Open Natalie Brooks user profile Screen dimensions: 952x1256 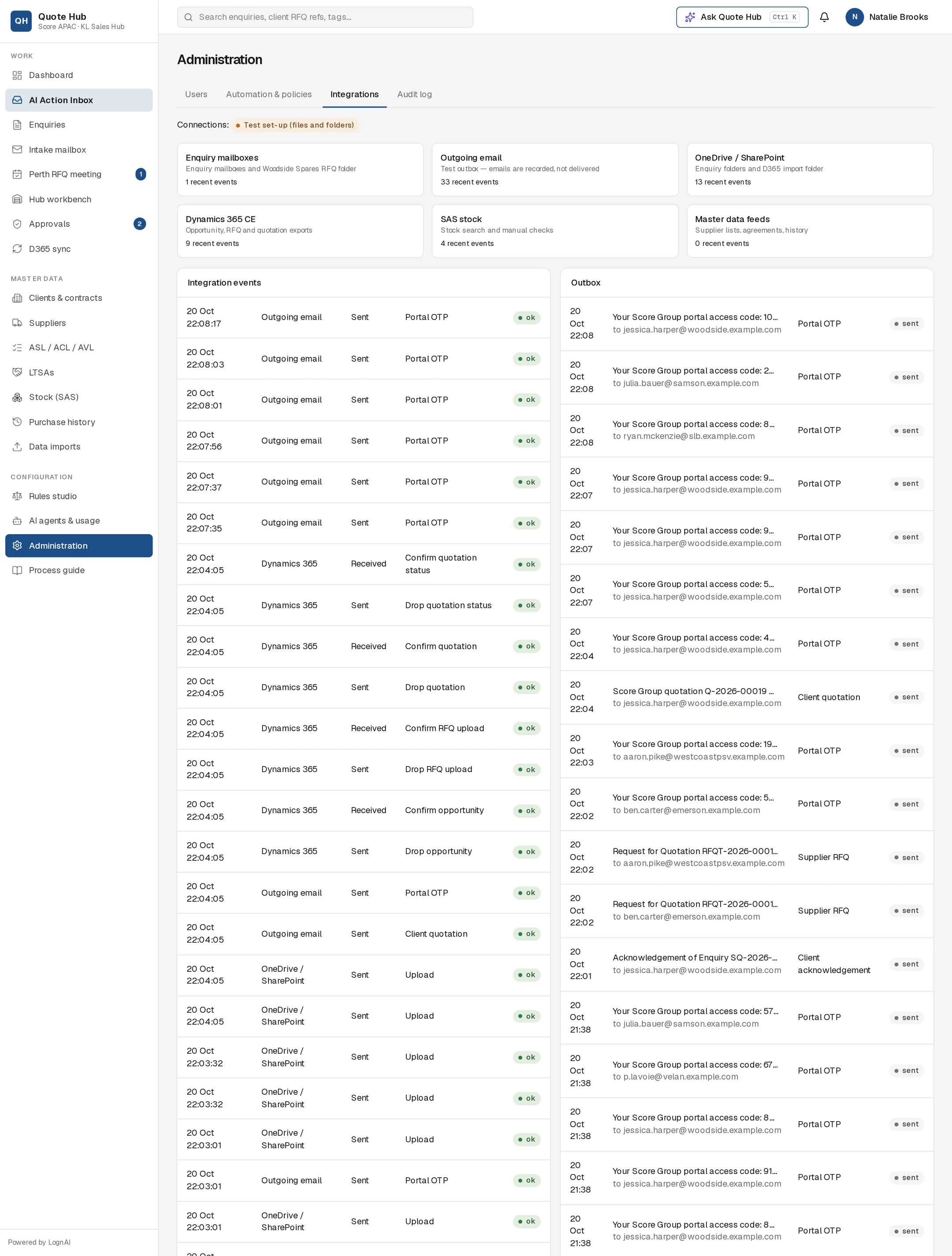pyautogui.click(x=887, y=17)
